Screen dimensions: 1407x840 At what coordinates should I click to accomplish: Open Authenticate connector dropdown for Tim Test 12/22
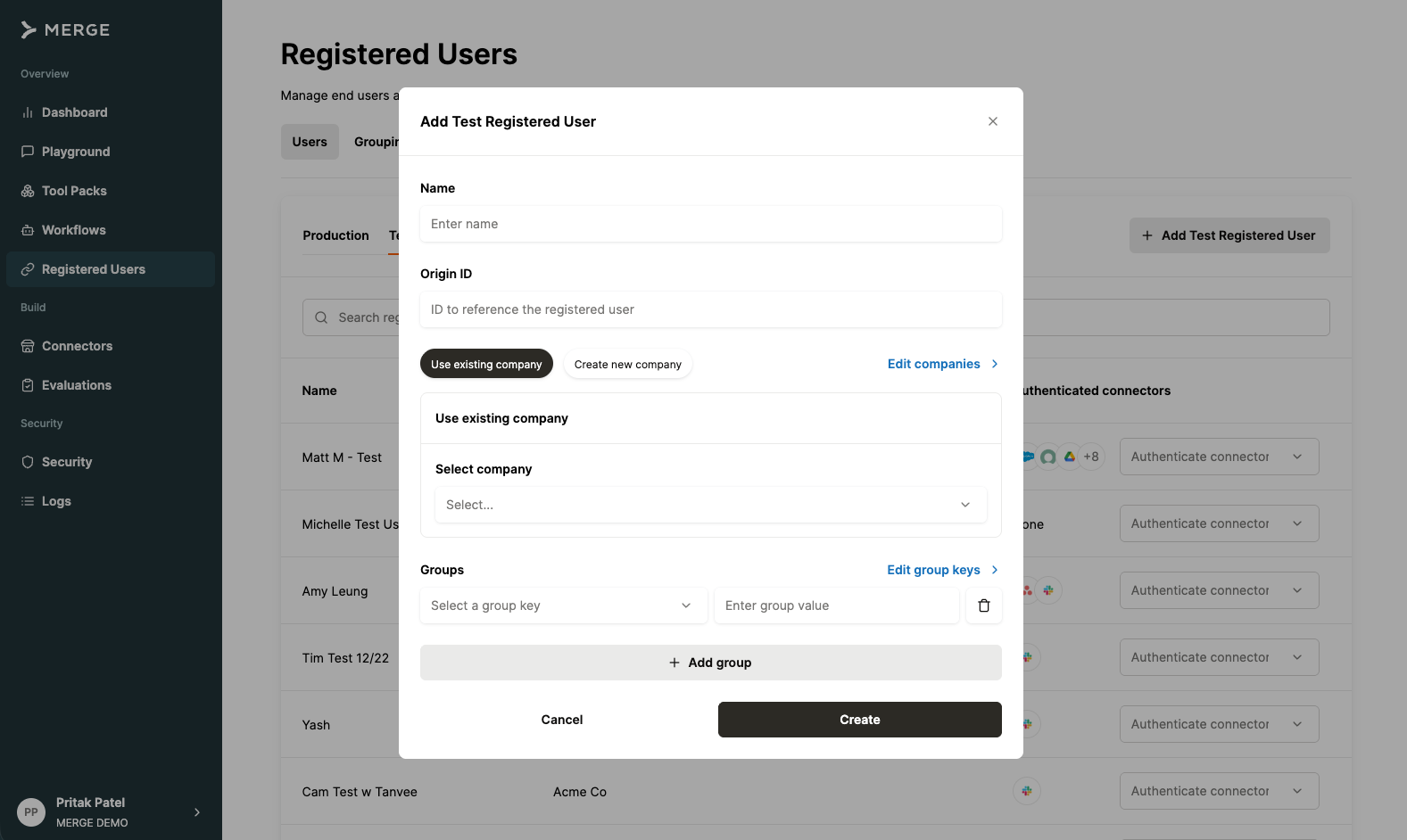[x=1219, y=657]
